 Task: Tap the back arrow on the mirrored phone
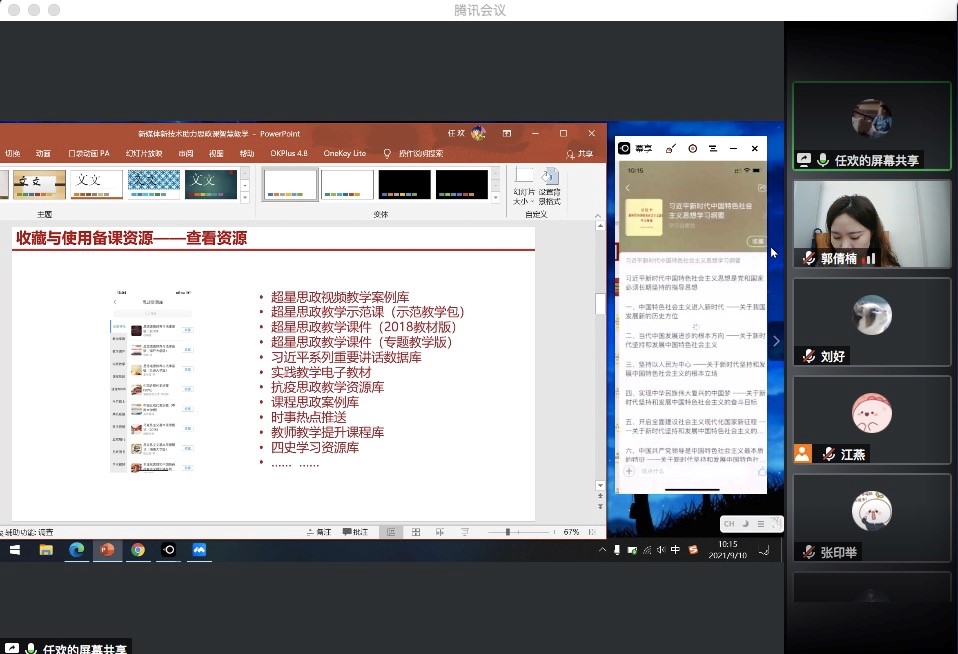(628, 188)
